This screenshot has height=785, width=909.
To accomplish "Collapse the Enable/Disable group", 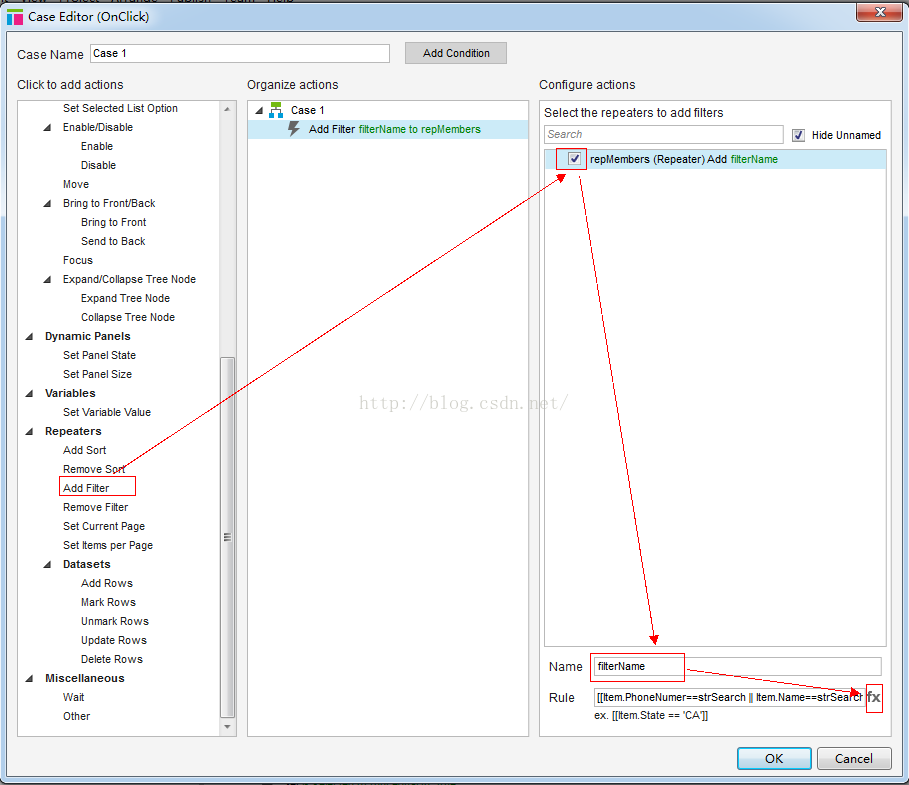I will coord(47,127).
